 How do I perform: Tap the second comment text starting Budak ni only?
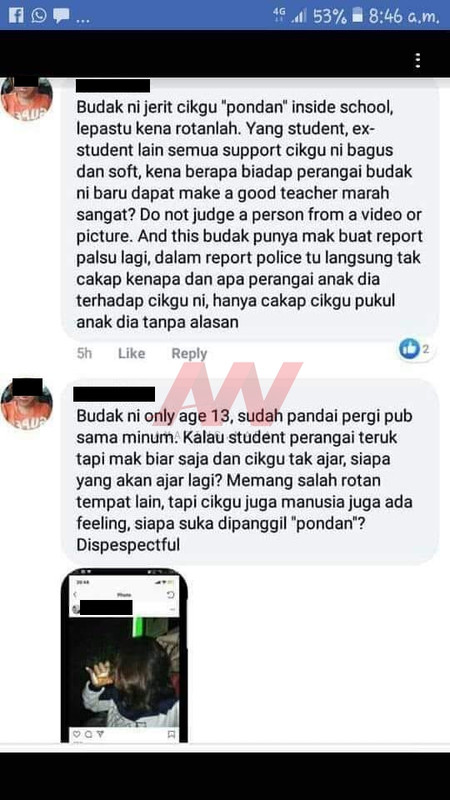click(x=245, y=481)
